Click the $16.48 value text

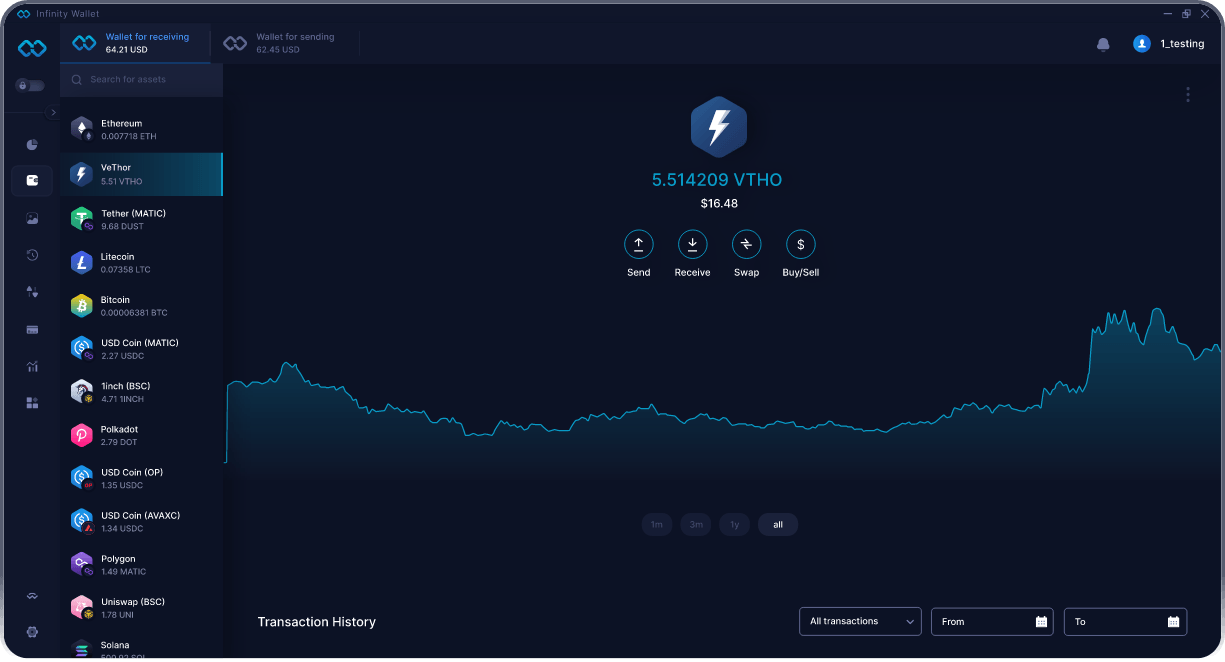719,203
